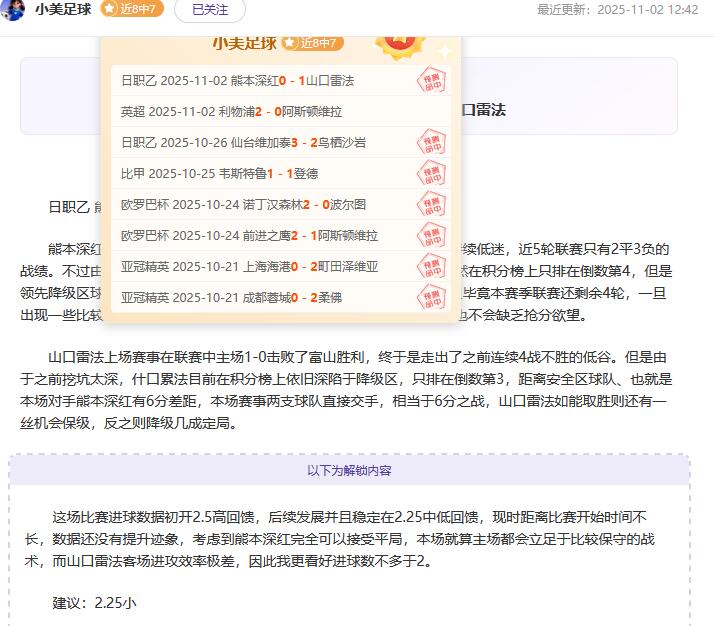Click the 预测命中 stamp on the 前进之鹰 row

(431, 235)
